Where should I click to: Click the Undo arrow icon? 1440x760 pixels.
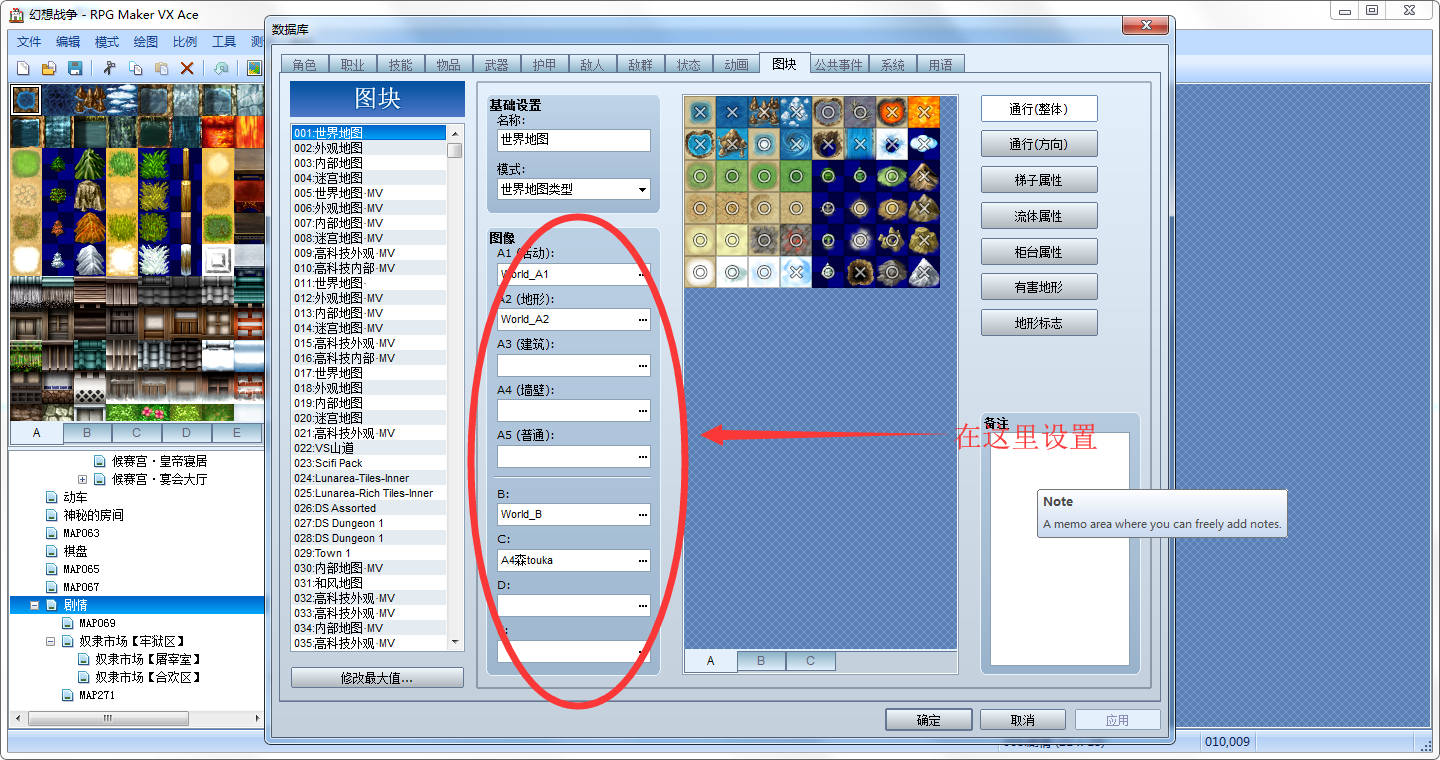(x=221, y=69)
